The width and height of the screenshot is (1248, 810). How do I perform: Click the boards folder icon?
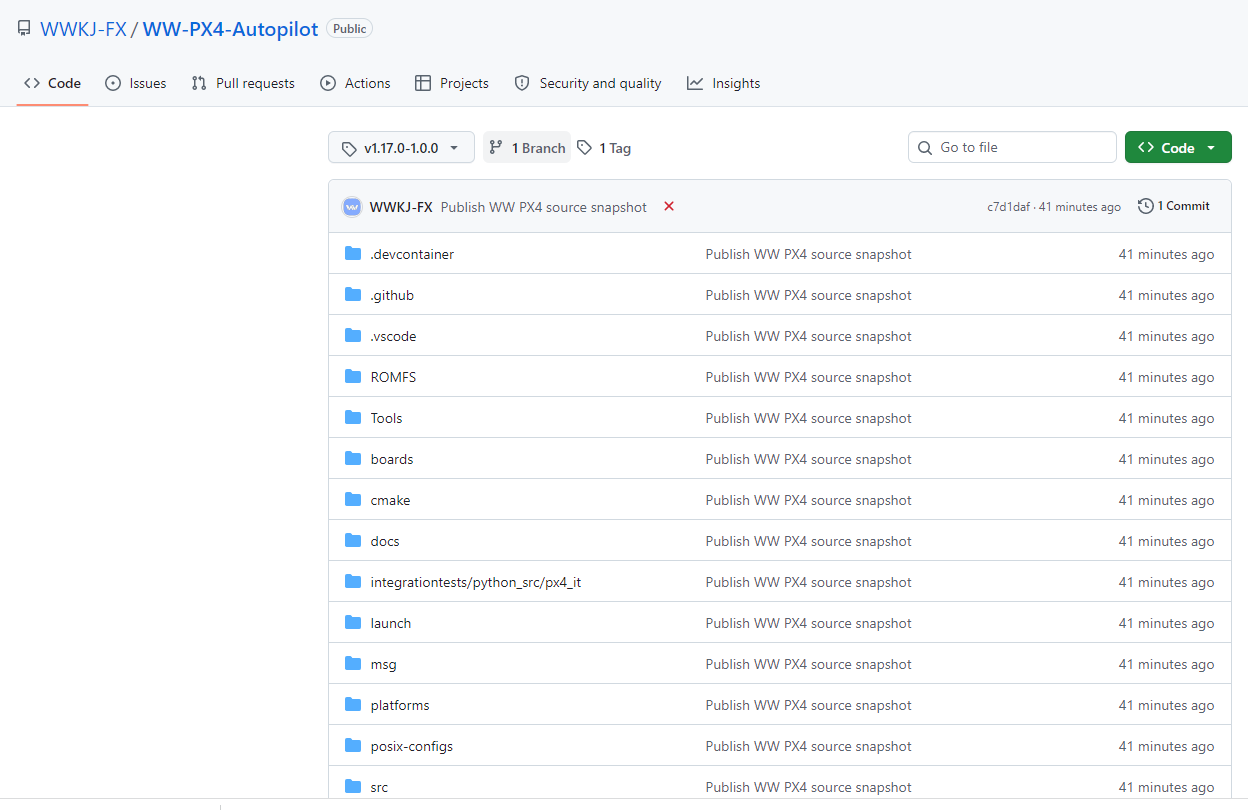click(x=353, y=459)
